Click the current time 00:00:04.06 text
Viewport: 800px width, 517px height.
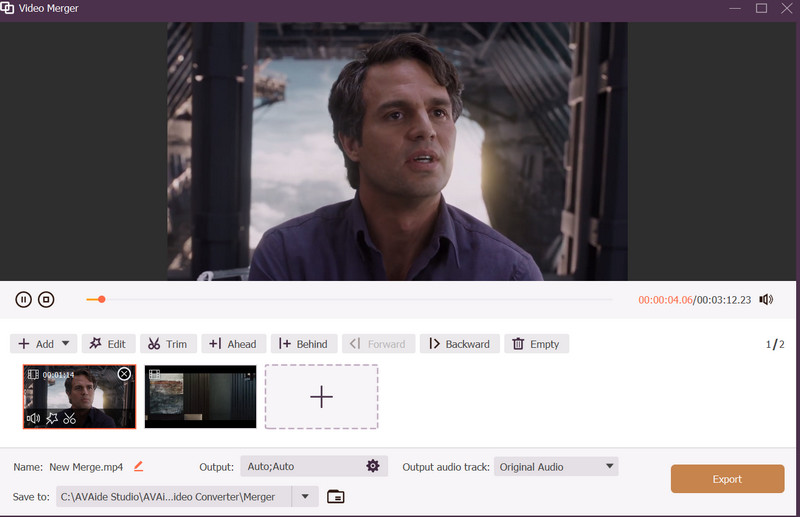[x=665, y=300]
